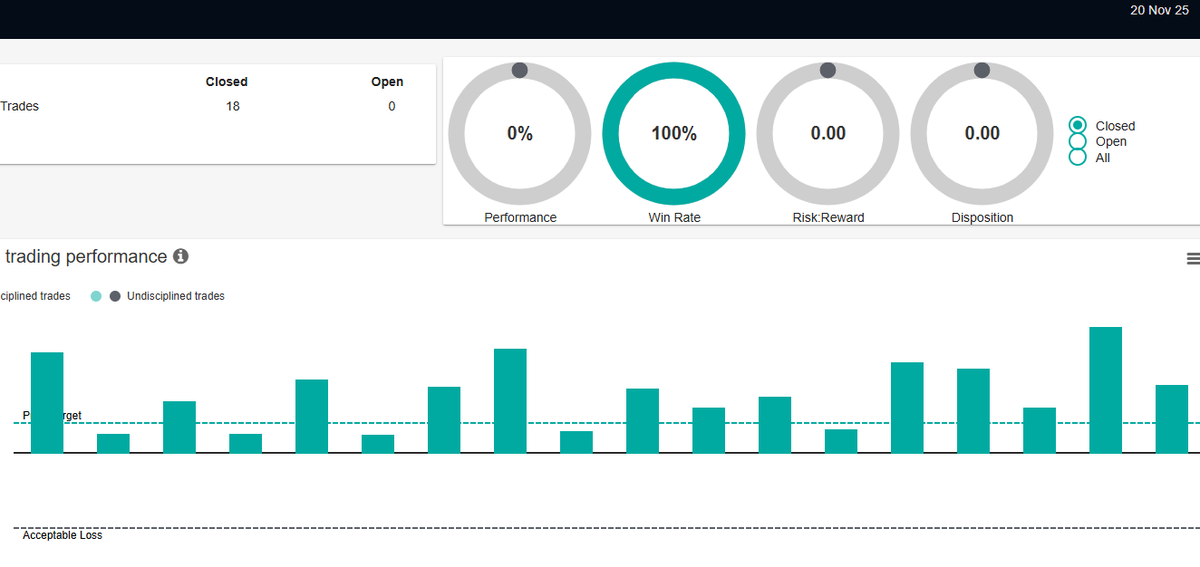Toggle the teal disciplined trades legend dot
This screenshot has height=567, width=1200.
tap(95, 296)
